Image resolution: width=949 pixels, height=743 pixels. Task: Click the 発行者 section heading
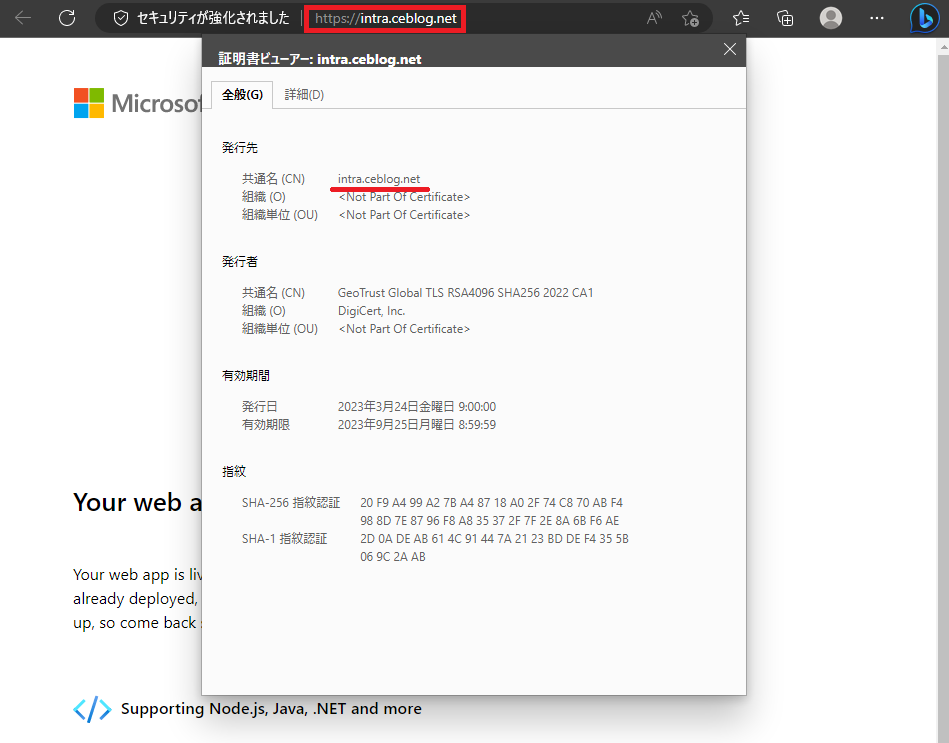point(240,261)
